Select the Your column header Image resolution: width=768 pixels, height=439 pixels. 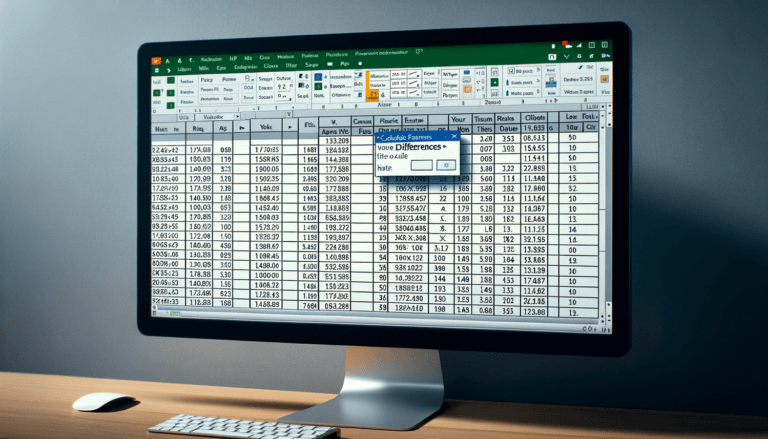pyautogui.click(x=458, y=119)
